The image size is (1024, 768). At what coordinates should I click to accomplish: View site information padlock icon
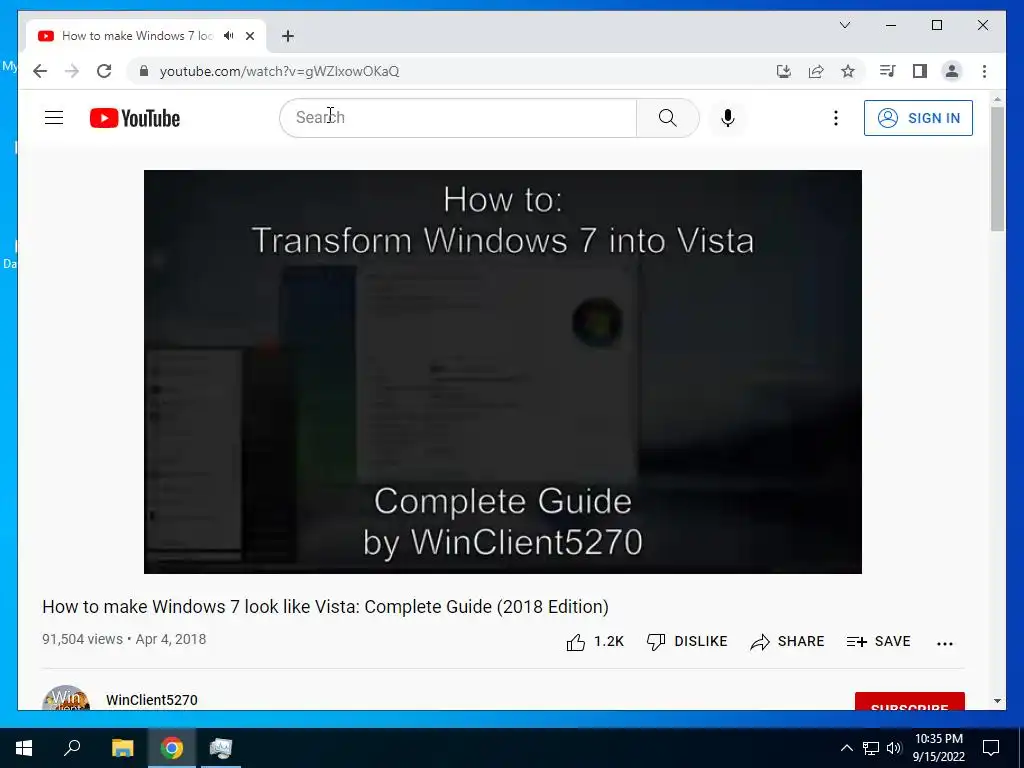pos(144,71)
